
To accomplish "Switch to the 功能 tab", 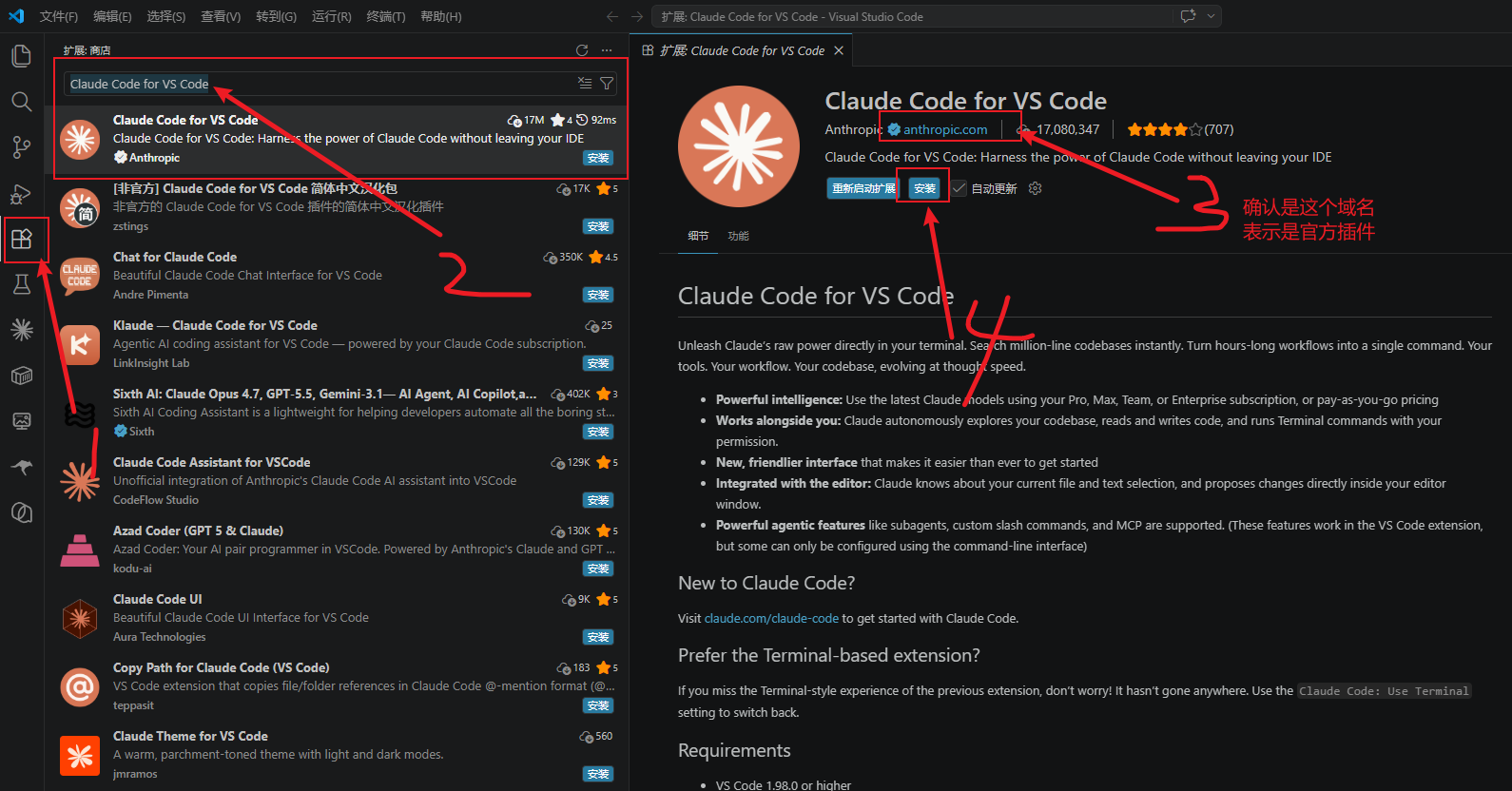I will 738,236.
